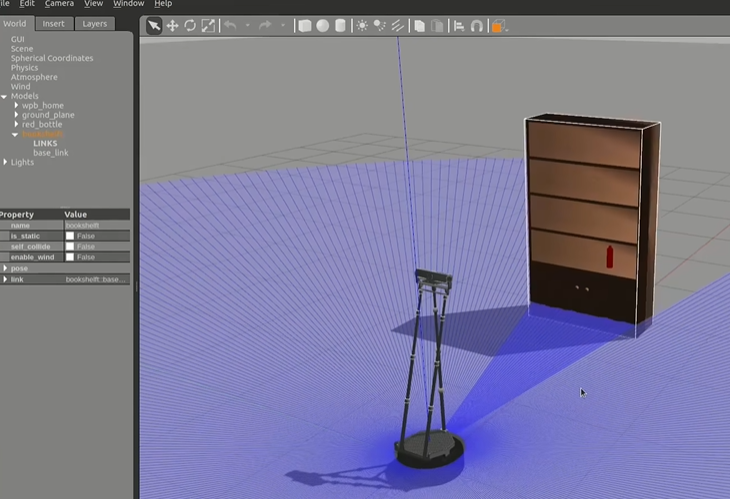Image resolution: width=730 pixels, height=499 pixels.
Task: Add a directional light
Action: click(397, 26)
